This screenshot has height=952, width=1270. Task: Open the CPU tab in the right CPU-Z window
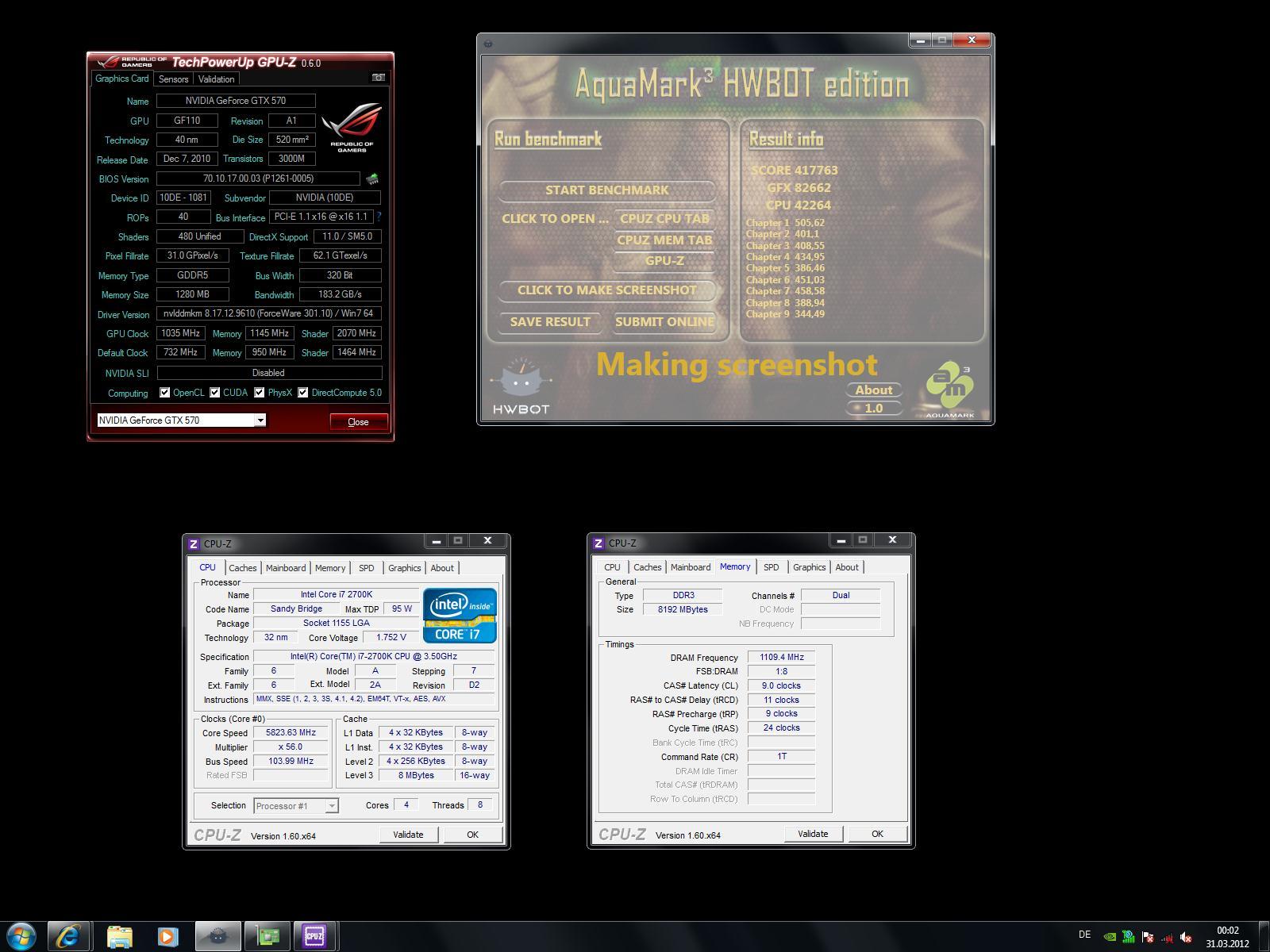(612, 567)
